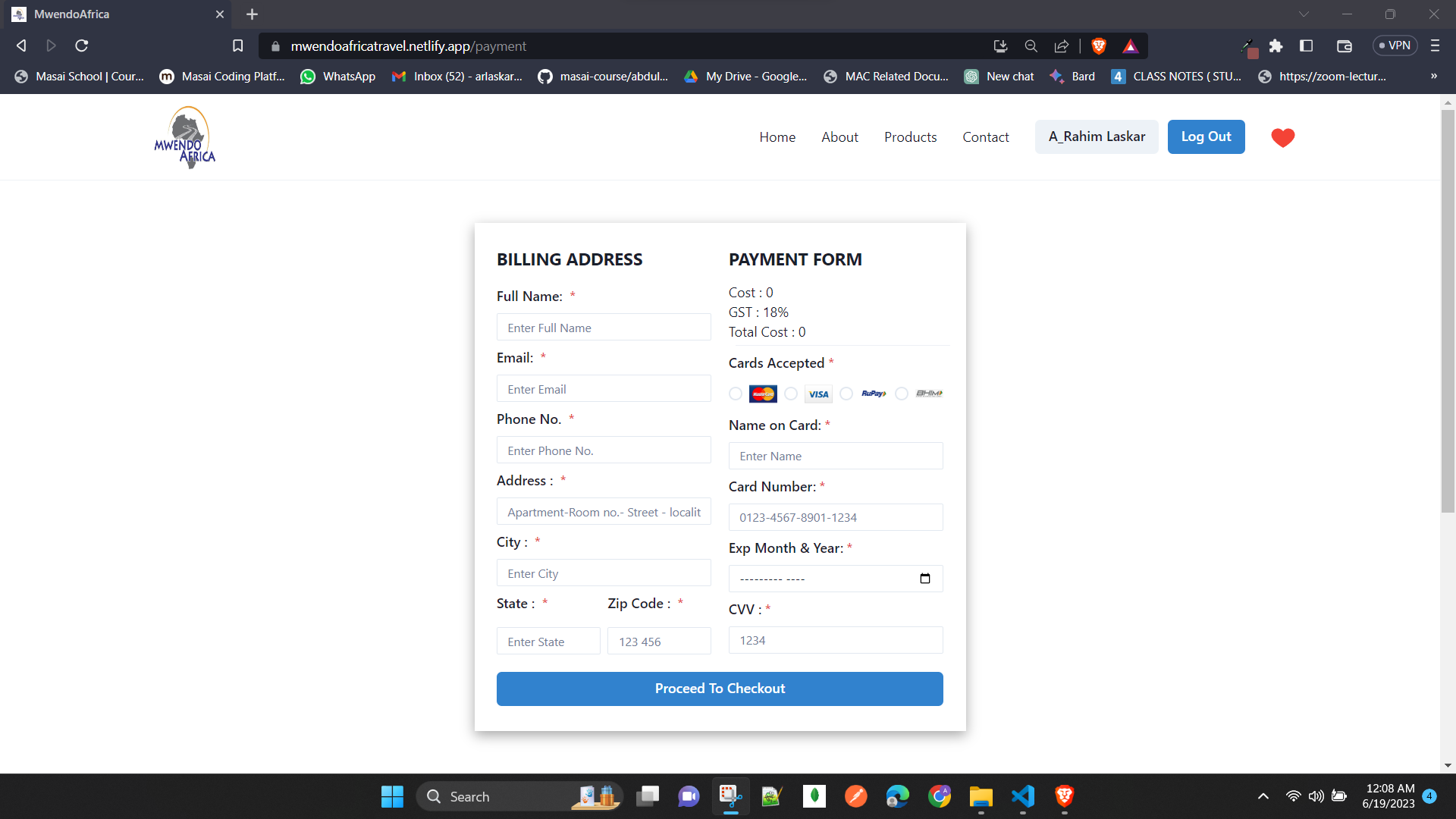Image resolution: width=1456 pixels, height=819 pixels.
Task: Show hidden system tray icons
Action: click(1263, 796)
